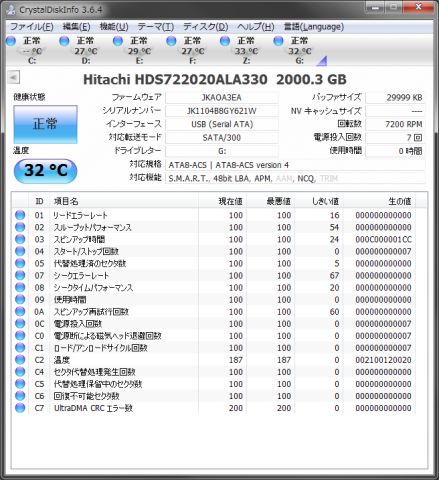
Task: Click status icon for attribute 0C 電源投入回数
Action: point(20,323)
